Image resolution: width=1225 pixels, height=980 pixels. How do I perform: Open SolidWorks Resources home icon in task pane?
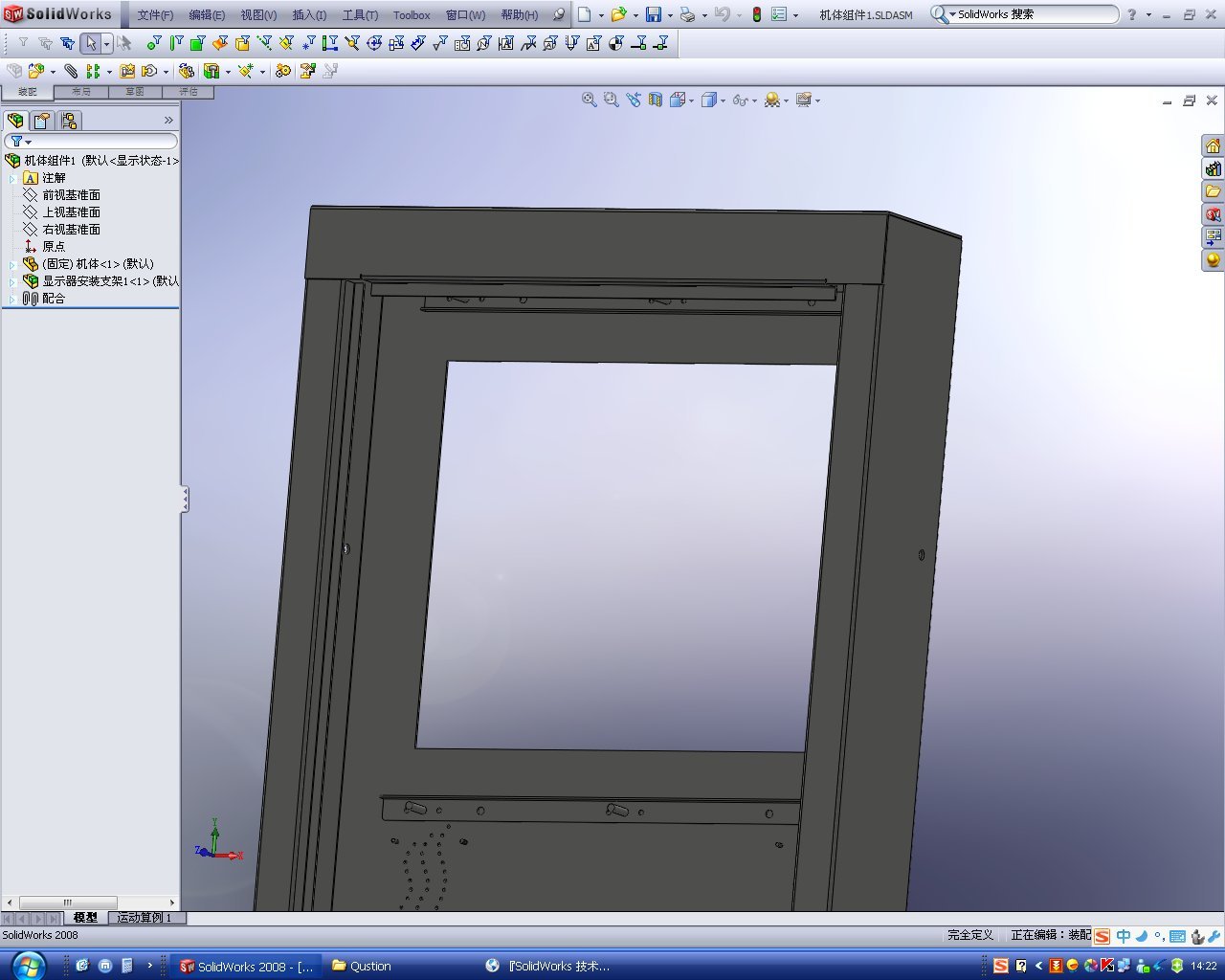click(x=1213, y=145)
